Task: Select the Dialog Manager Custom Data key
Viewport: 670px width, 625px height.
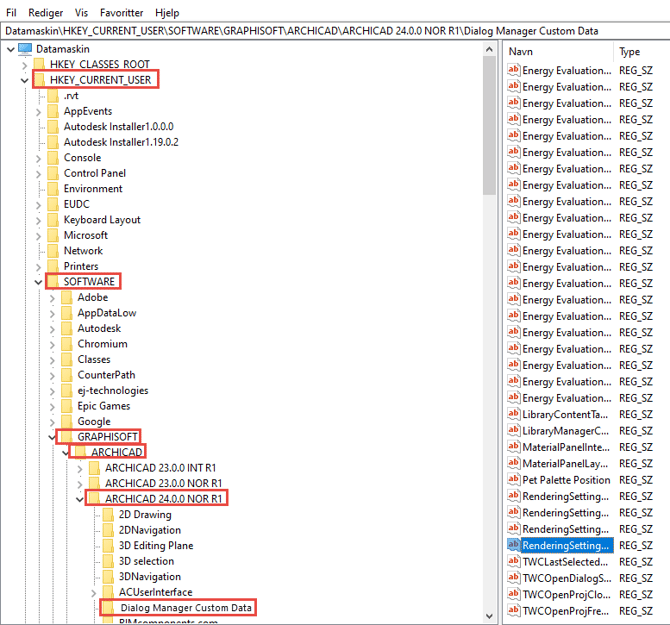Action: tap(184, 607)
